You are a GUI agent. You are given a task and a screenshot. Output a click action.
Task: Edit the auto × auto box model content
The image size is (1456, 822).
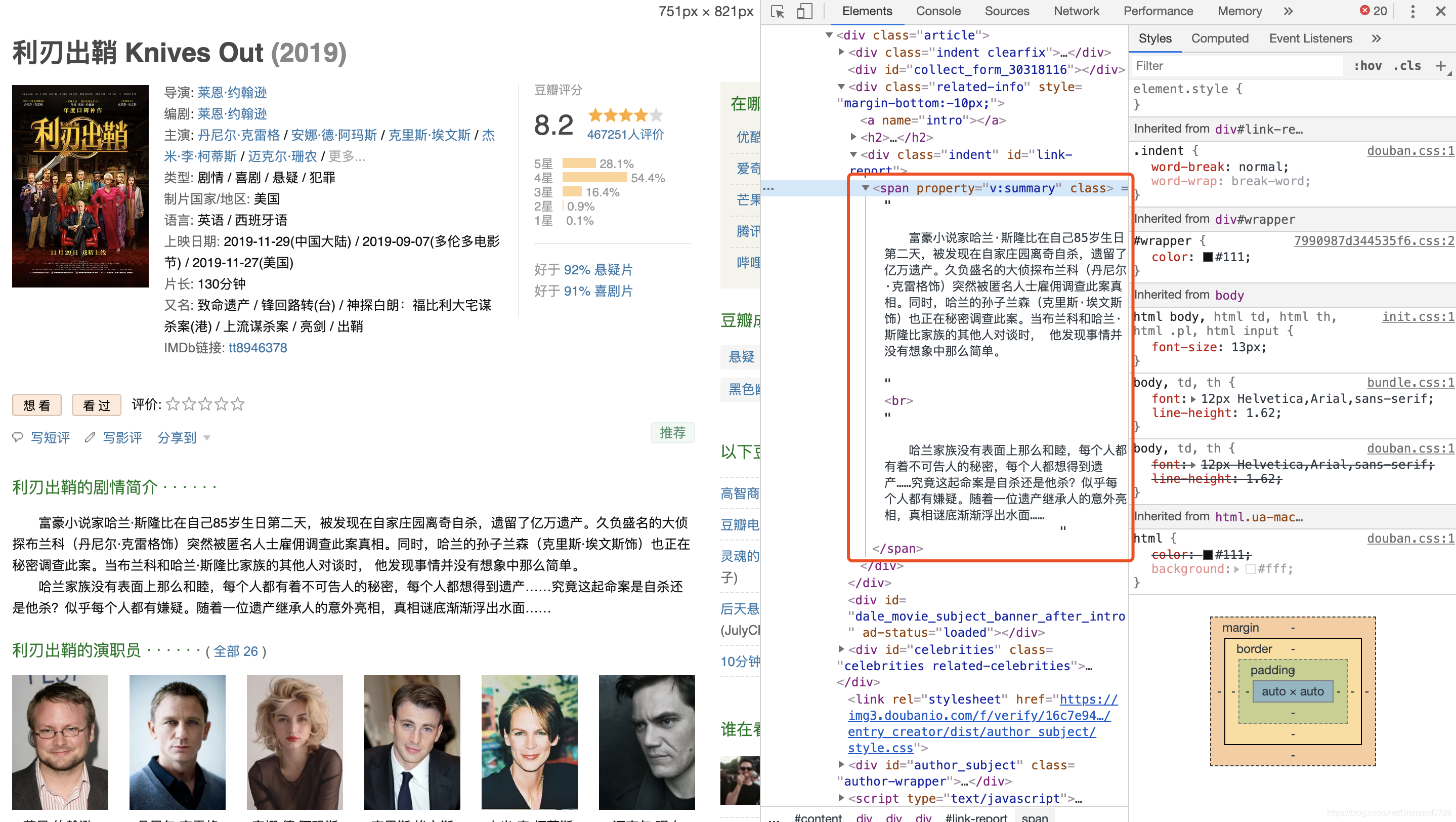click(1292, 690)
